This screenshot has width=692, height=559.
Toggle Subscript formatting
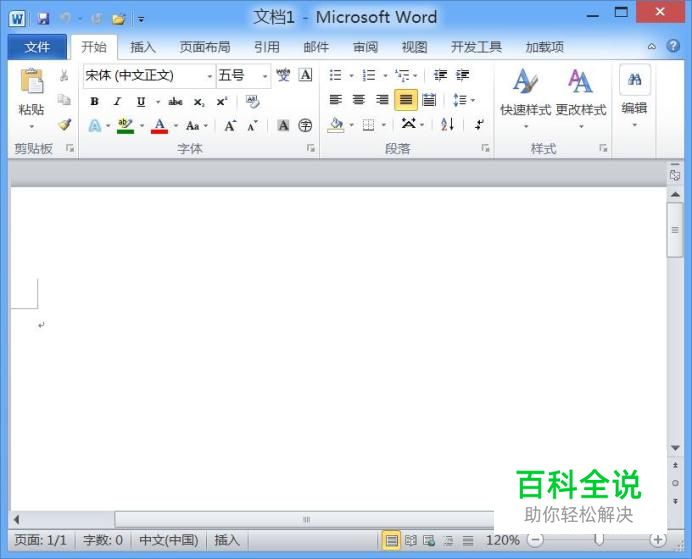(199, 102)
